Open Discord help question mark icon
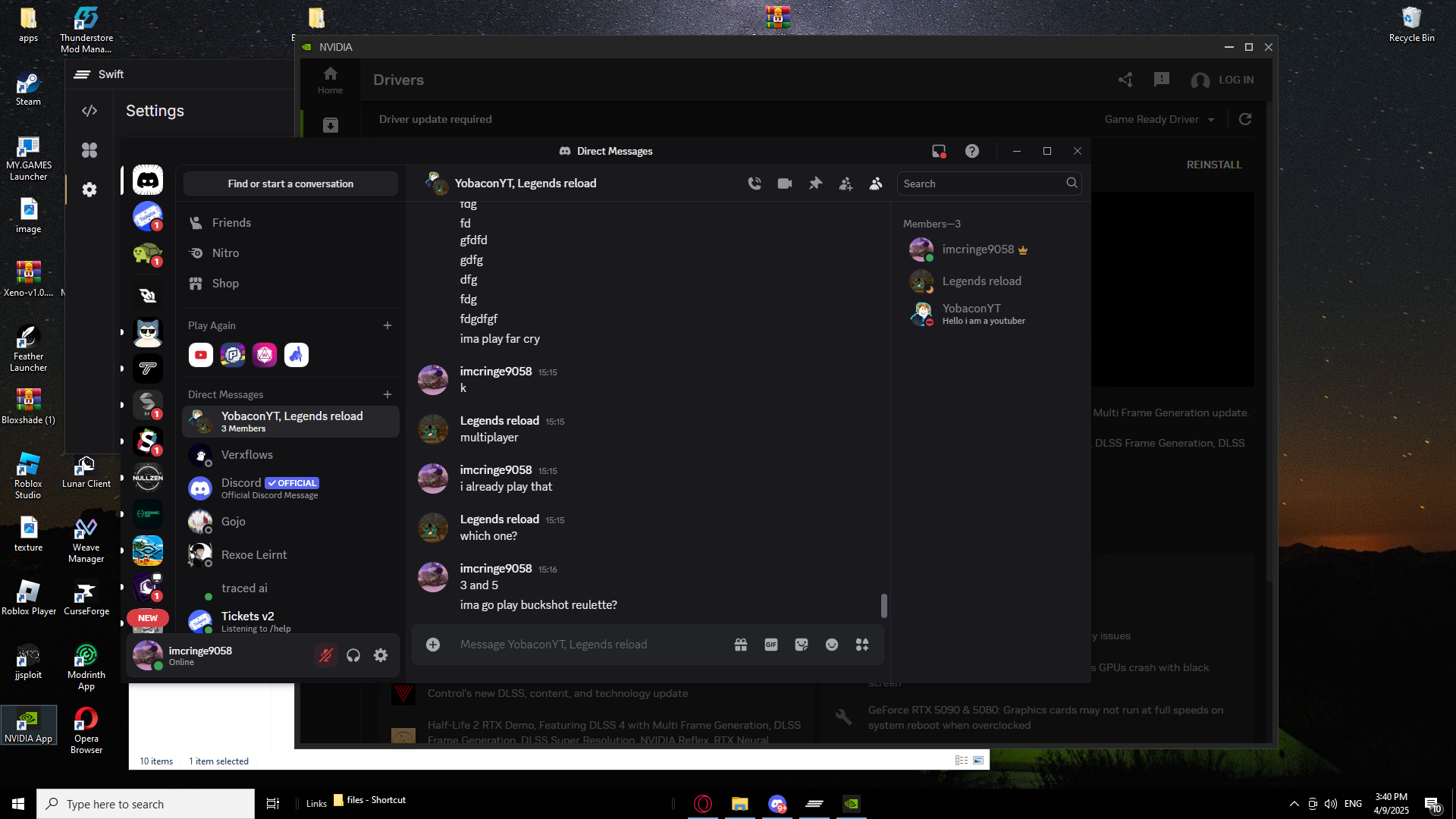Screen dimensions: 1456x819 [x=972, y=151]
